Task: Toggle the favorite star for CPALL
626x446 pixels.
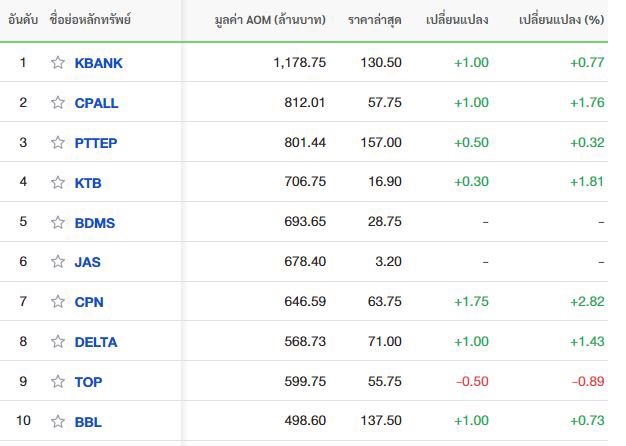Action: tap(58, 102)
